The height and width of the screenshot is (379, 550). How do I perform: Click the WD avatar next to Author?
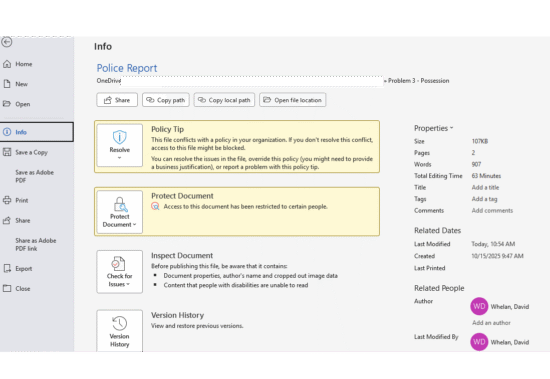click(x=479, y=306)
